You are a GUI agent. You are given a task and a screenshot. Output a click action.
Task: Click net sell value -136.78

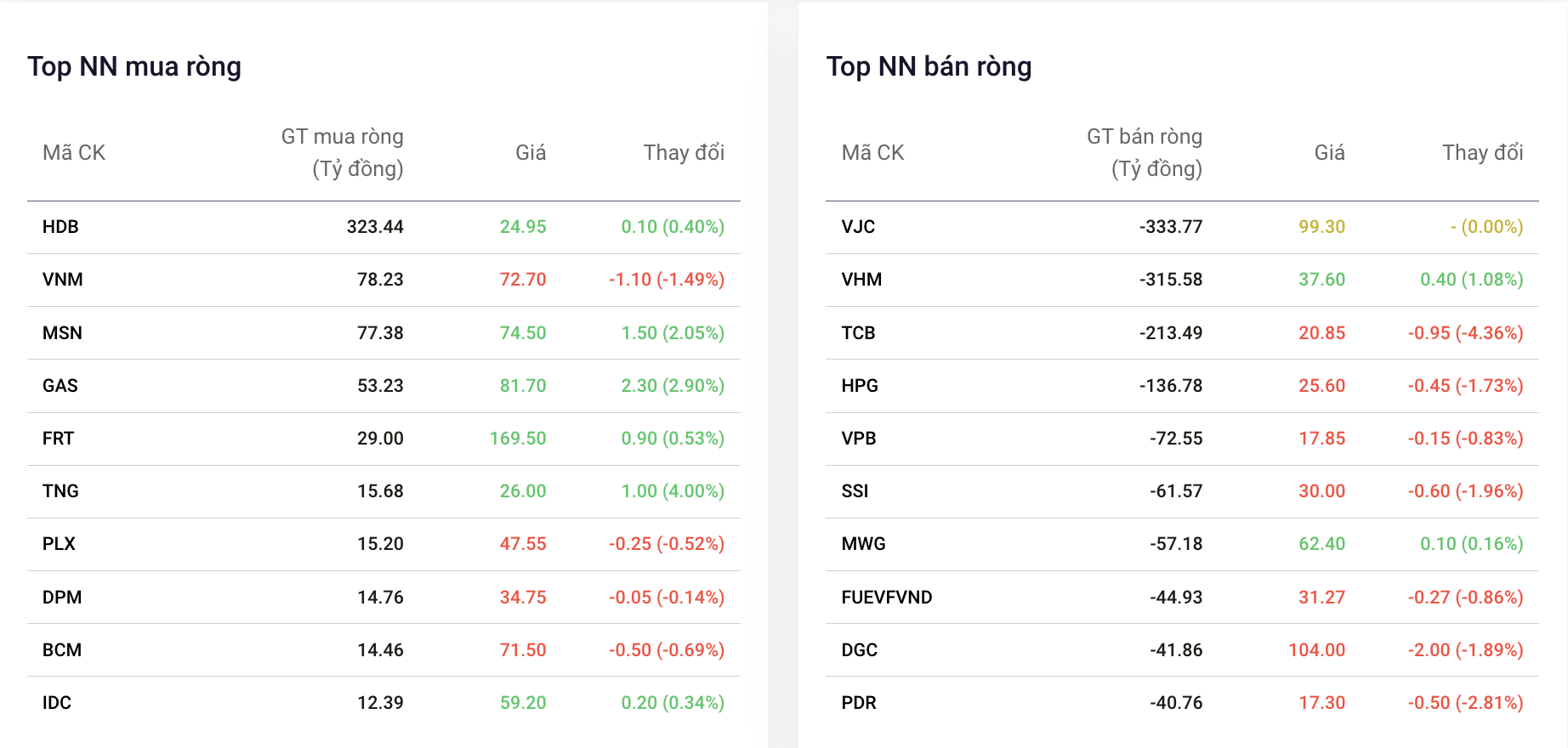1171,386
